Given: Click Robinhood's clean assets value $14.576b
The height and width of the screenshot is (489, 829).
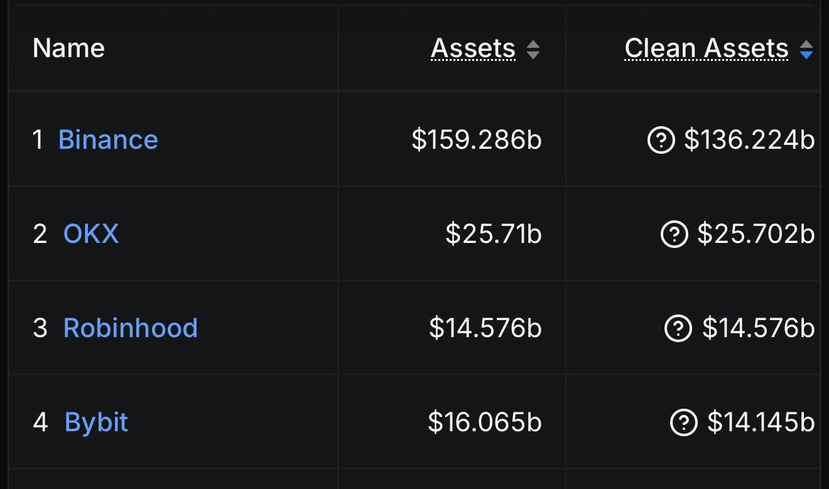Looking at the screenshot, I should click(758, 328).
